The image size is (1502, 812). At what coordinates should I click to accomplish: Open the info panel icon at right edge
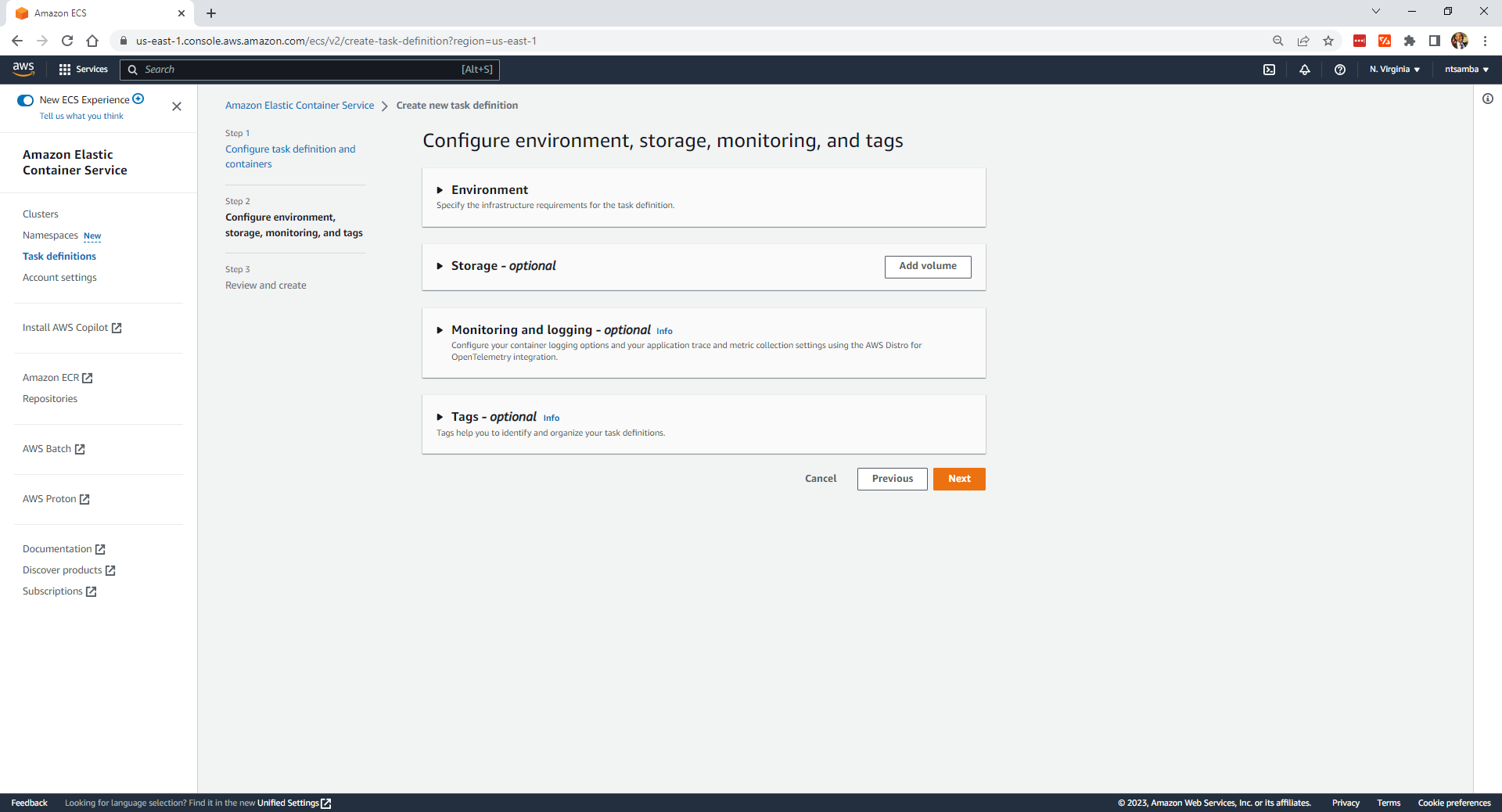tap(1487, 99)
